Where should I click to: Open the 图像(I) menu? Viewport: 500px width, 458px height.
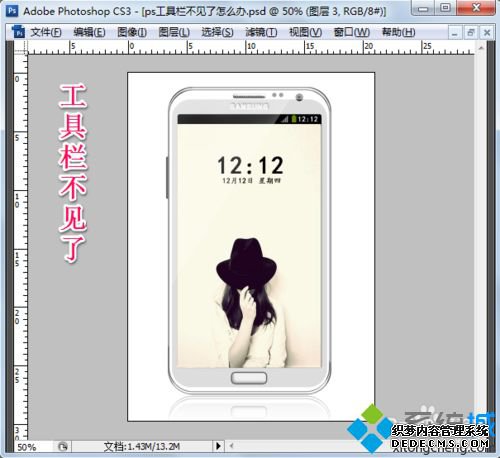(x=132, y=32)
